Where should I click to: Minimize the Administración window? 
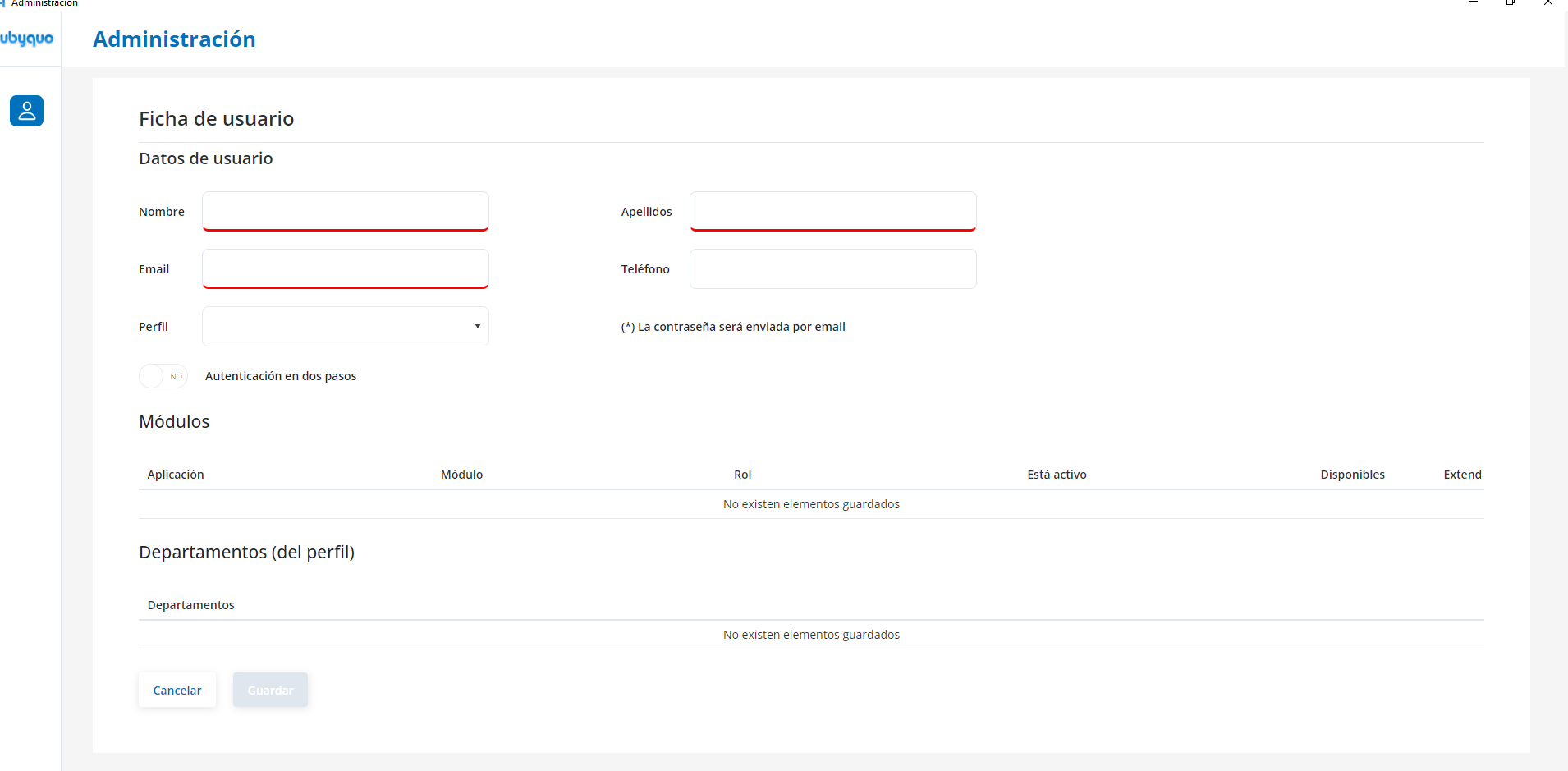coord(1474,2)
